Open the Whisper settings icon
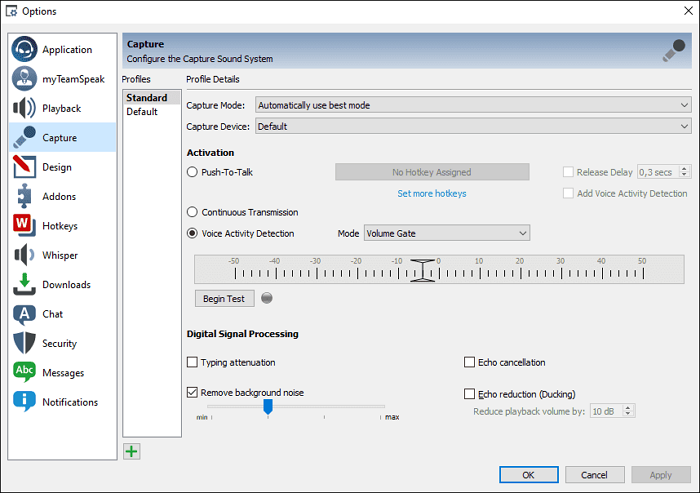Image resolution: width=700 pixels, height=493 pixels. coord(25,255)
